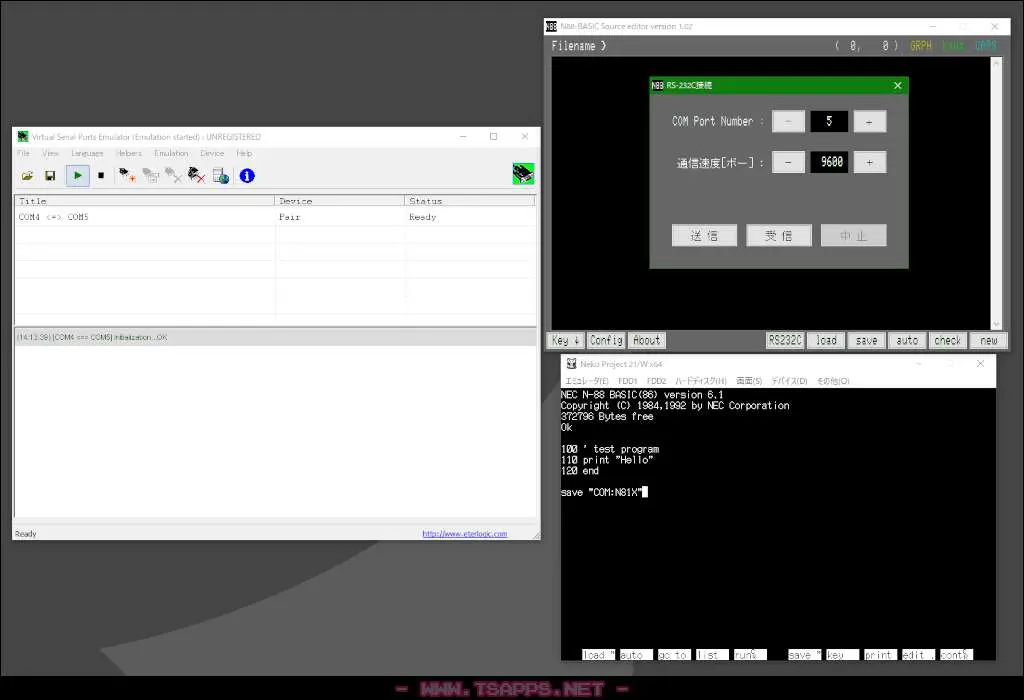The height and width of the screenshot is (700, 1024).
Task: Click 'list' function key label in emulator
Action: 712,654
